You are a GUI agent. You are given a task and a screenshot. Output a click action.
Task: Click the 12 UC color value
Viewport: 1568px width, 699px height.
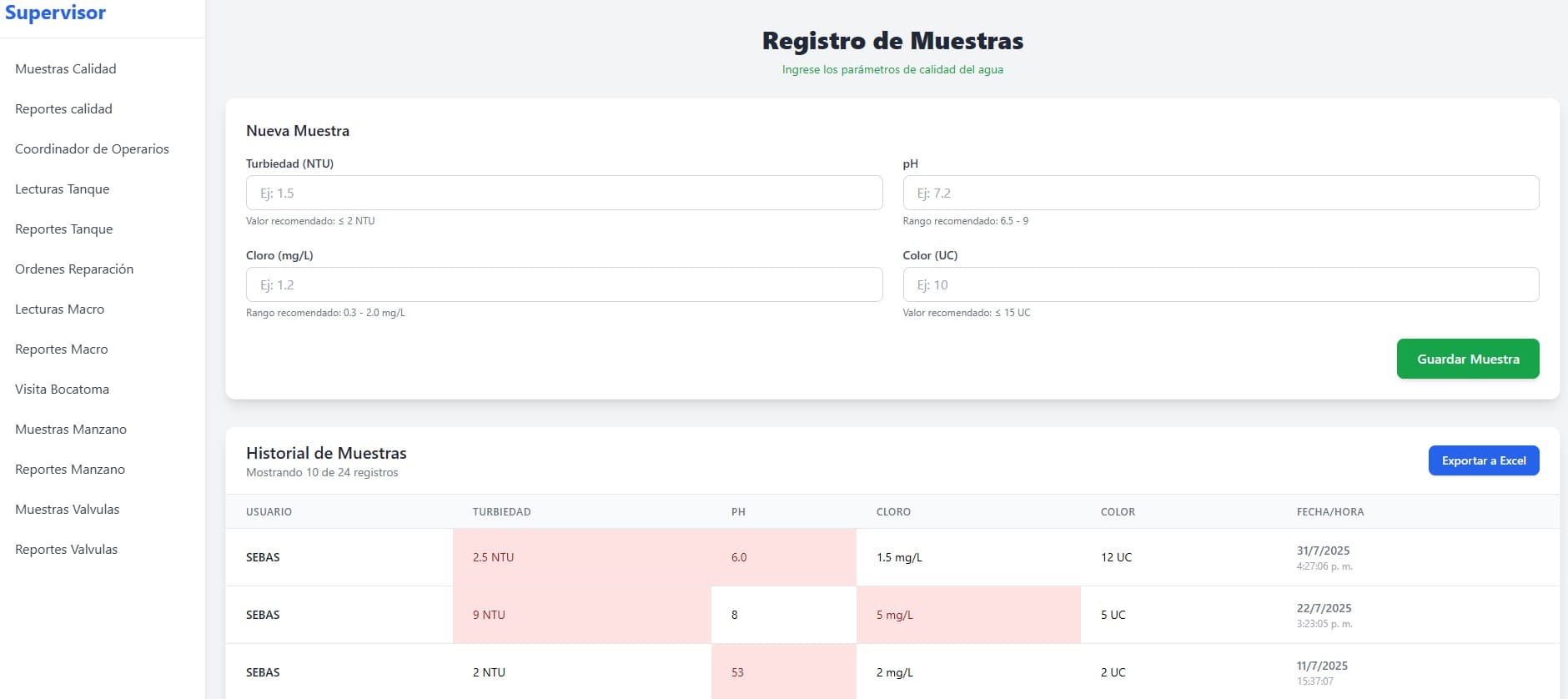[x=1116, y=557]
